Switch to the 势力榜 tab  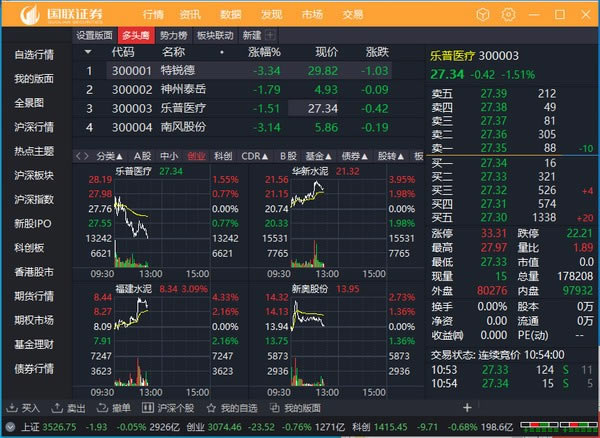pyautogui.click(x=173, y=35)
